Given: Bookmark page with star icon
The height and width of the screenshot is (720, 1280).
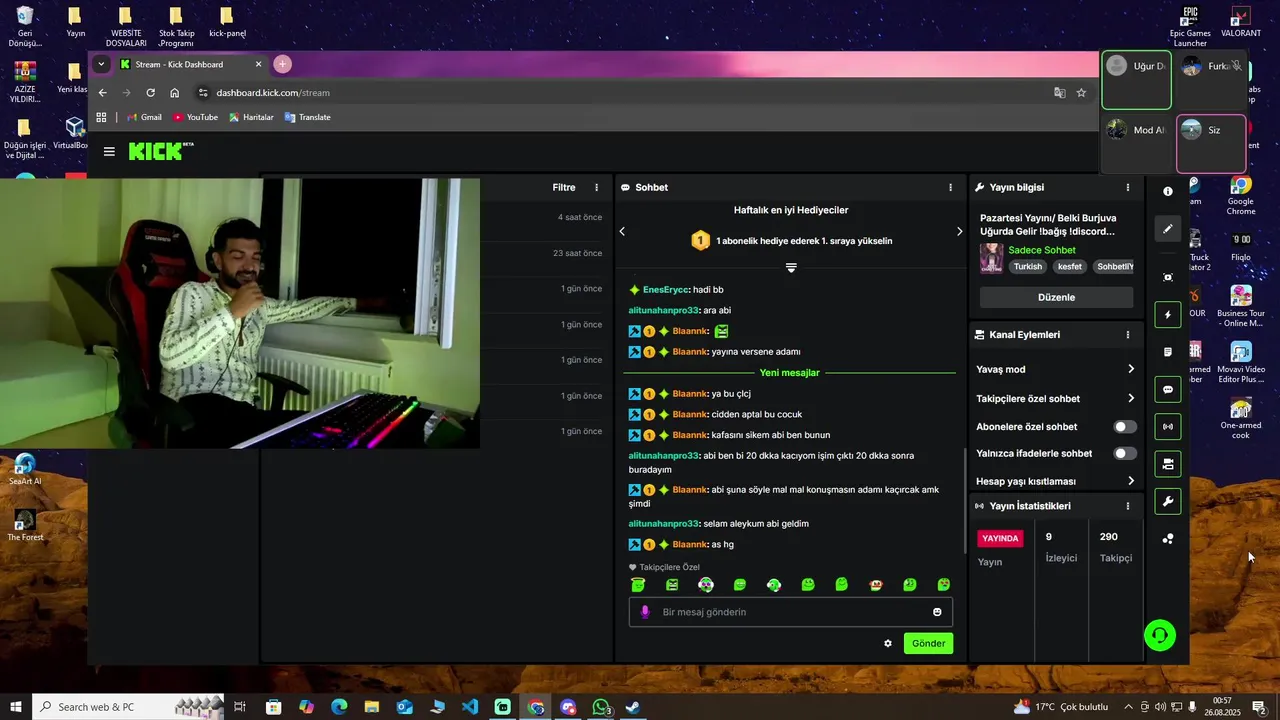Looking at the screenshot, I should click(1081, 93).
